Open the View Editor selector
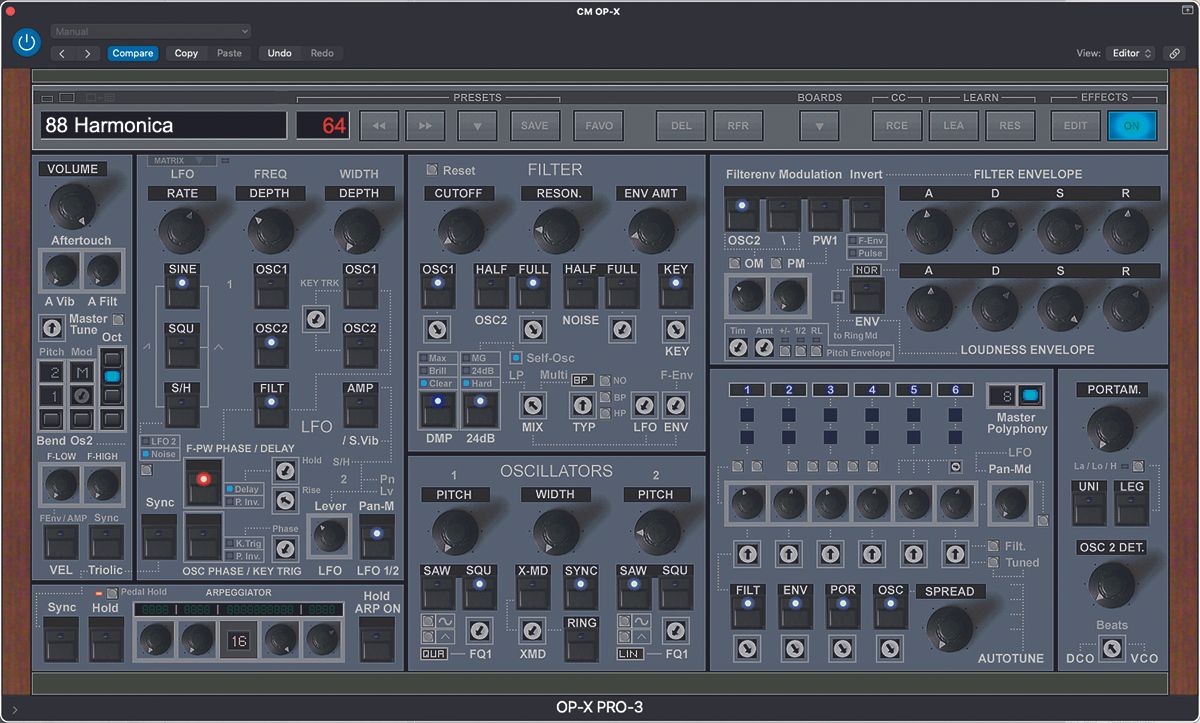 1131,53
